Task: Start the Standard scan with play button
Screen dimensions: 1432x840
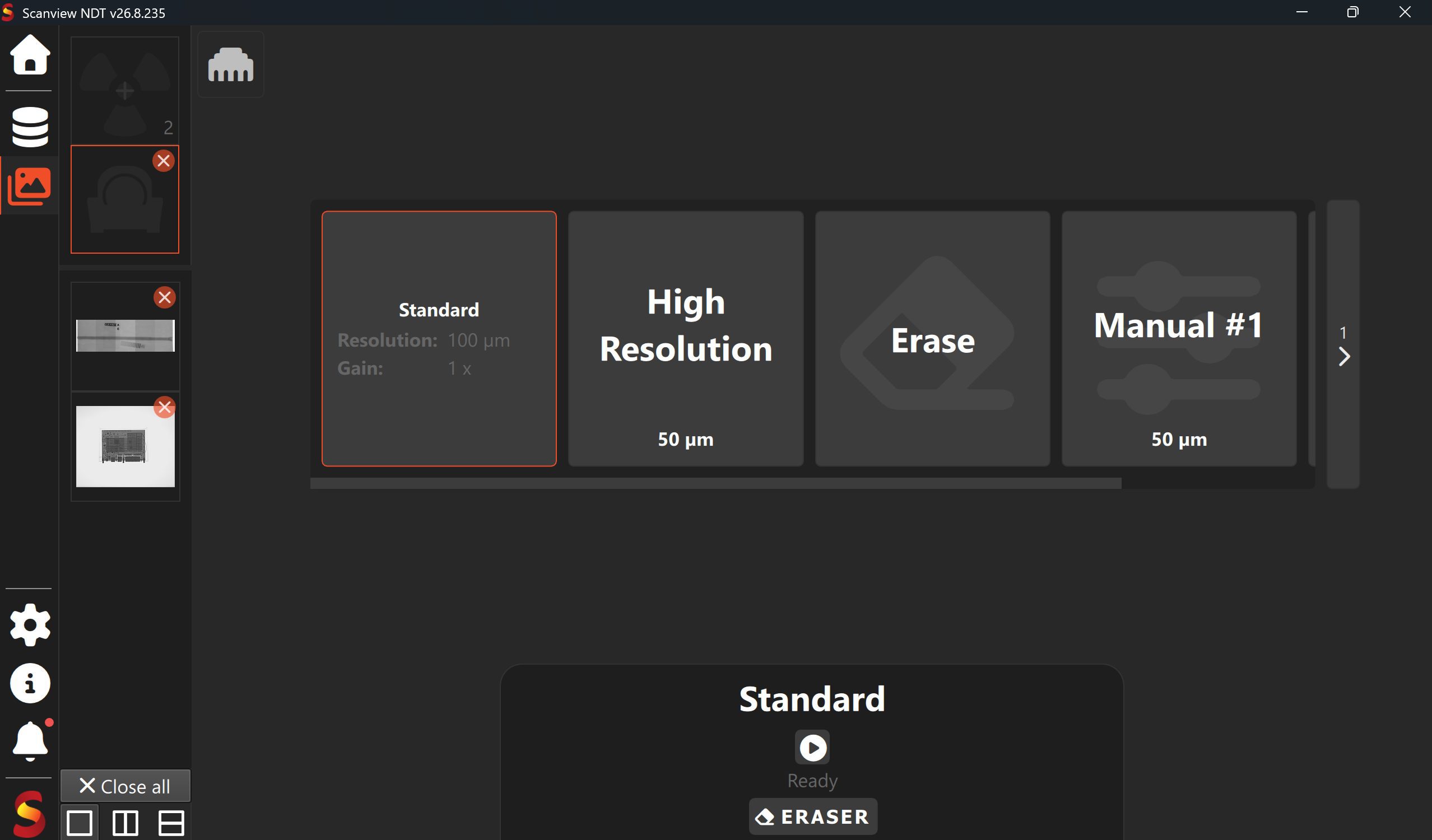Action: click(812, 748)
